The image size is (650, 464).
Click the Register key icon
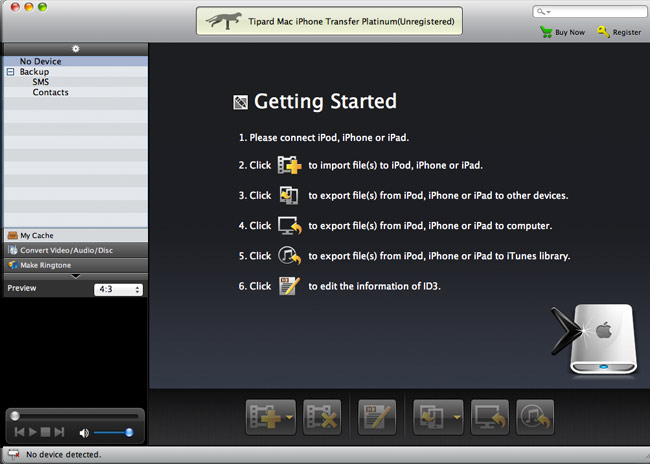click(603, 32)
